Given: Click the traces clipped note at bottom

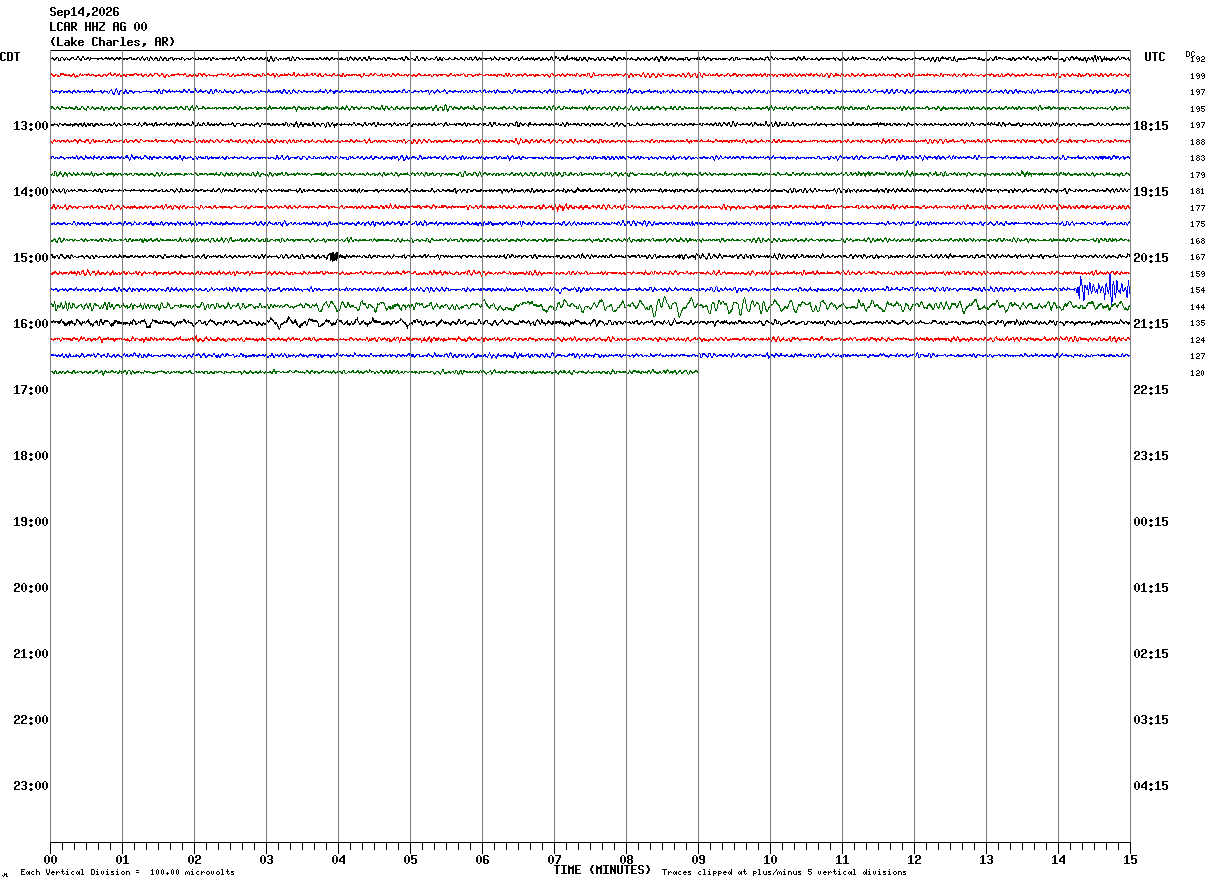Looking at the screenshot, I should (x=784, y=873).
